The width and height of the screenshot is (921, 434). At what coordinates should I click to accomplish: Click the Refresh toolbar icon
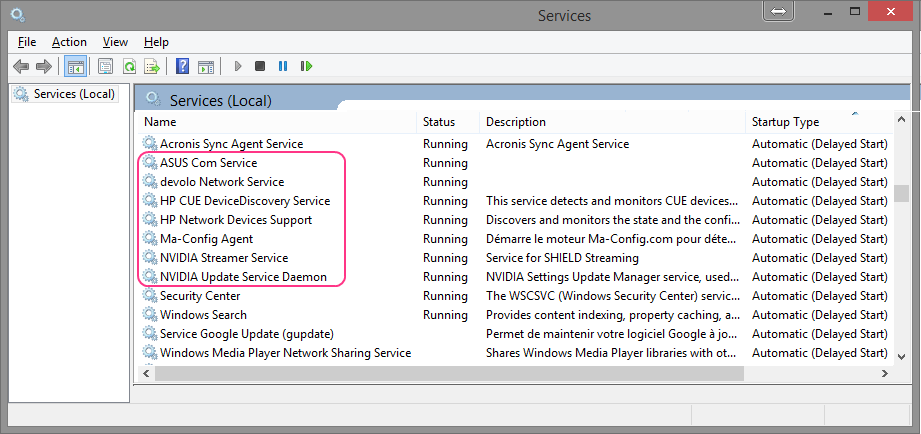coord(129,66)
